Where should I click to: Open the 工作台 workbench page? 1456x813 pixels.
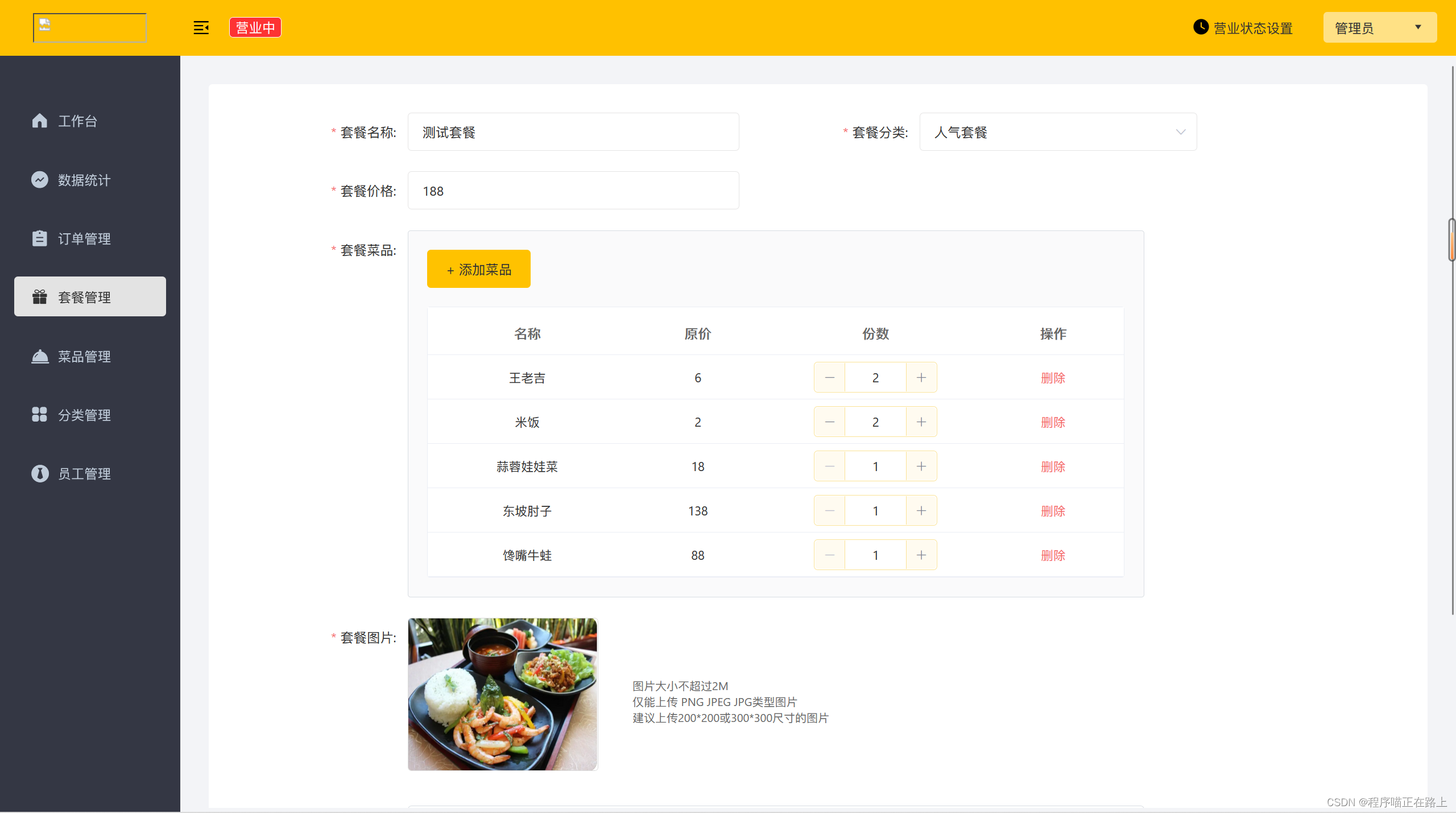(x=77, y=121)
